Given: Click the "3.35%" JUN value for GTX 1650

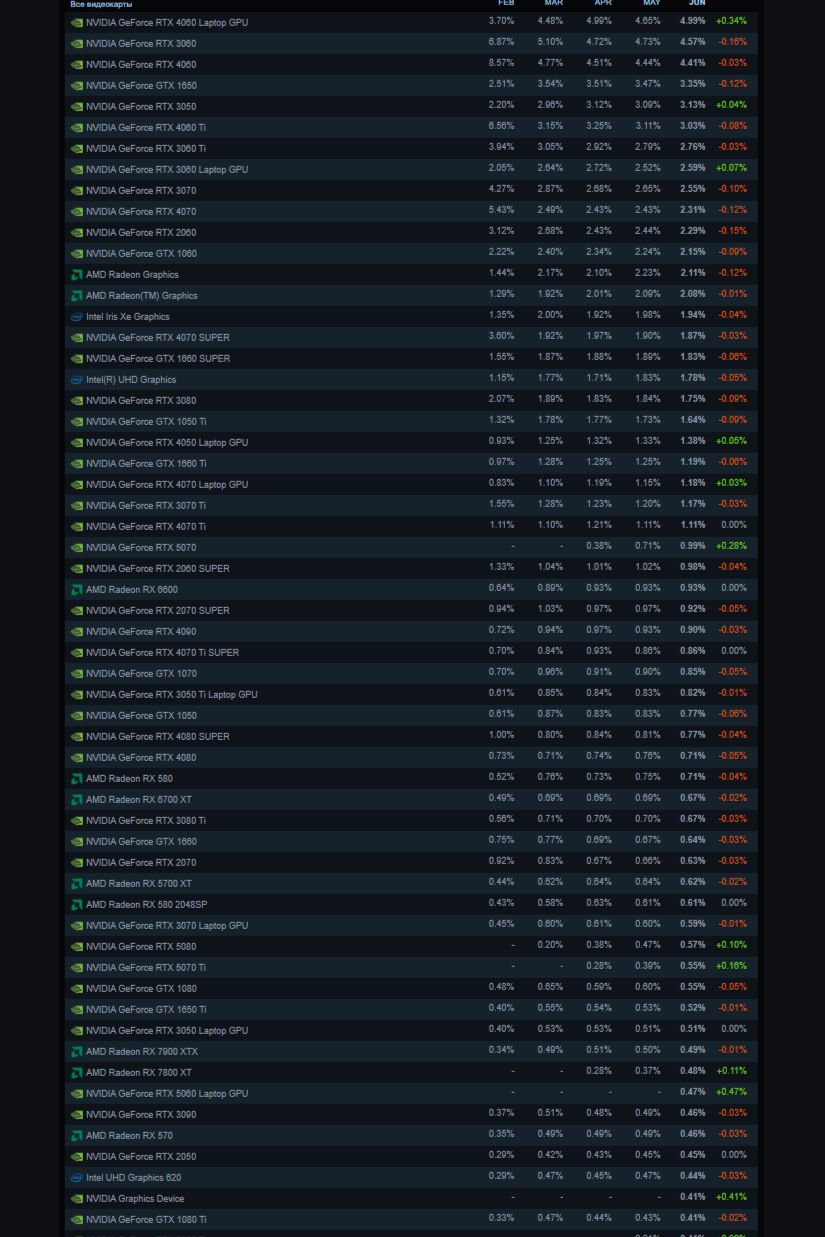Looking at the screenshot, I should [x=693, y=84].
